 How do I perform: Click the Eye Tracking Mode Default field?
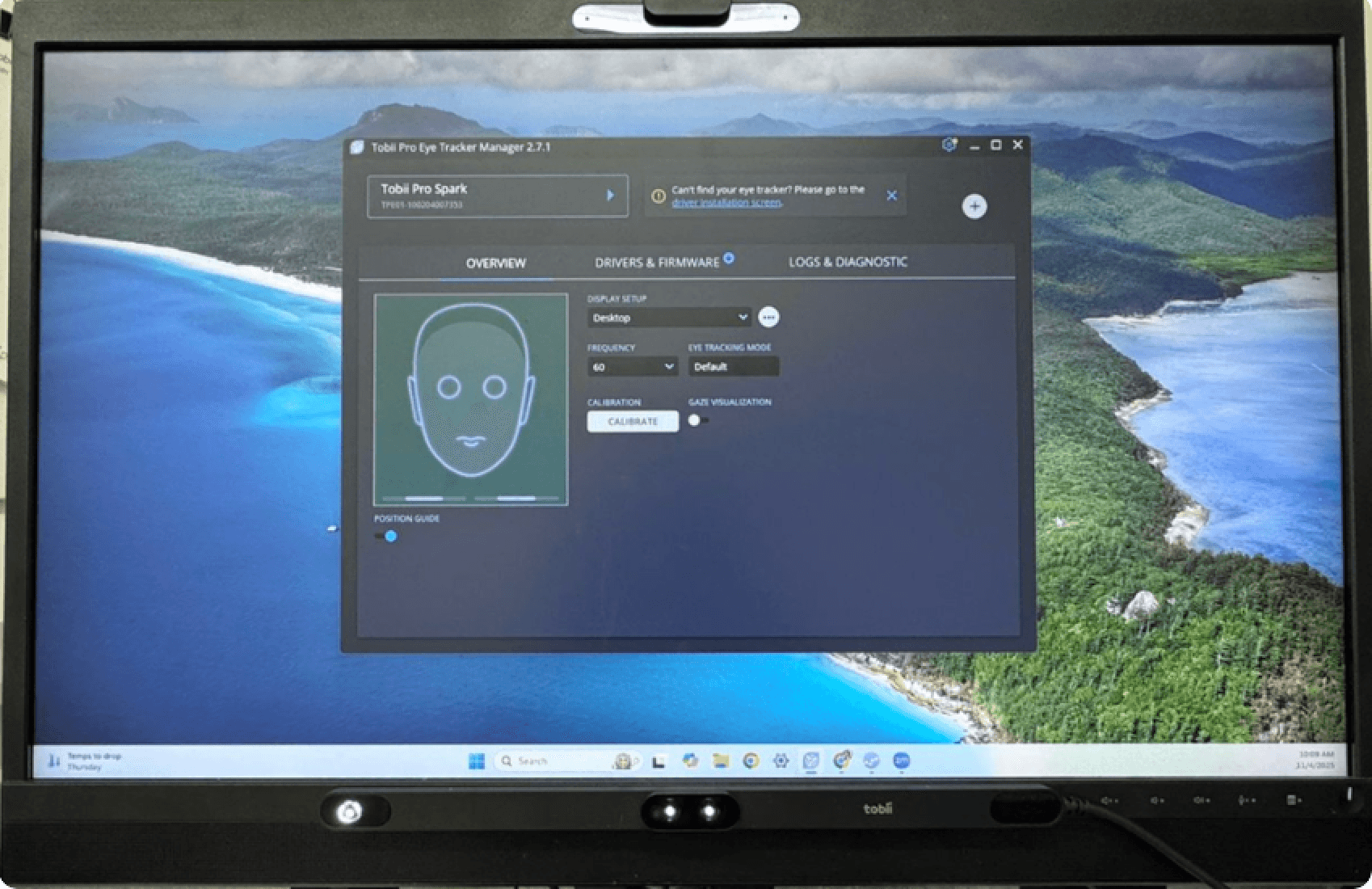point(734,367)
